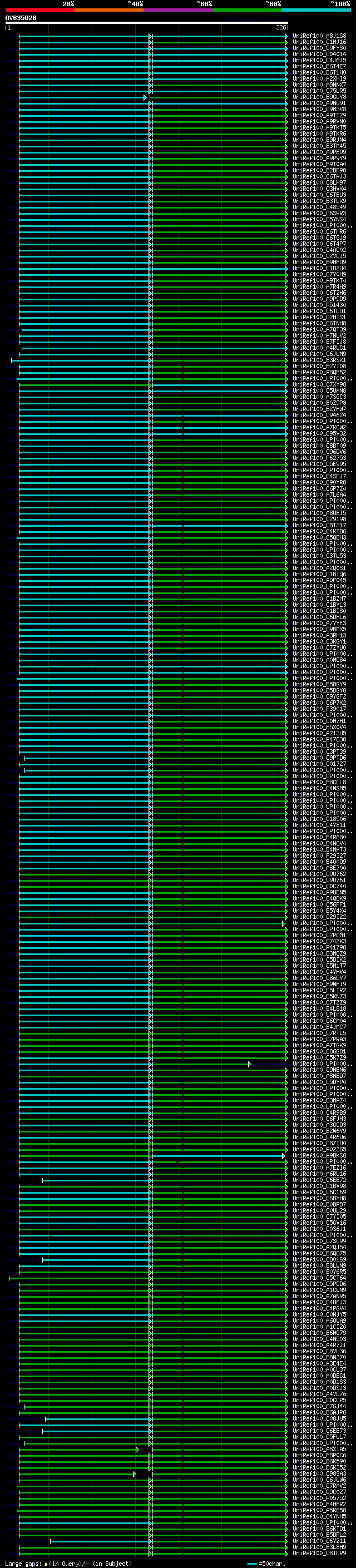
Task: Open the UniRef100_A7YYE3 entry
Action: tap(319, 624)
